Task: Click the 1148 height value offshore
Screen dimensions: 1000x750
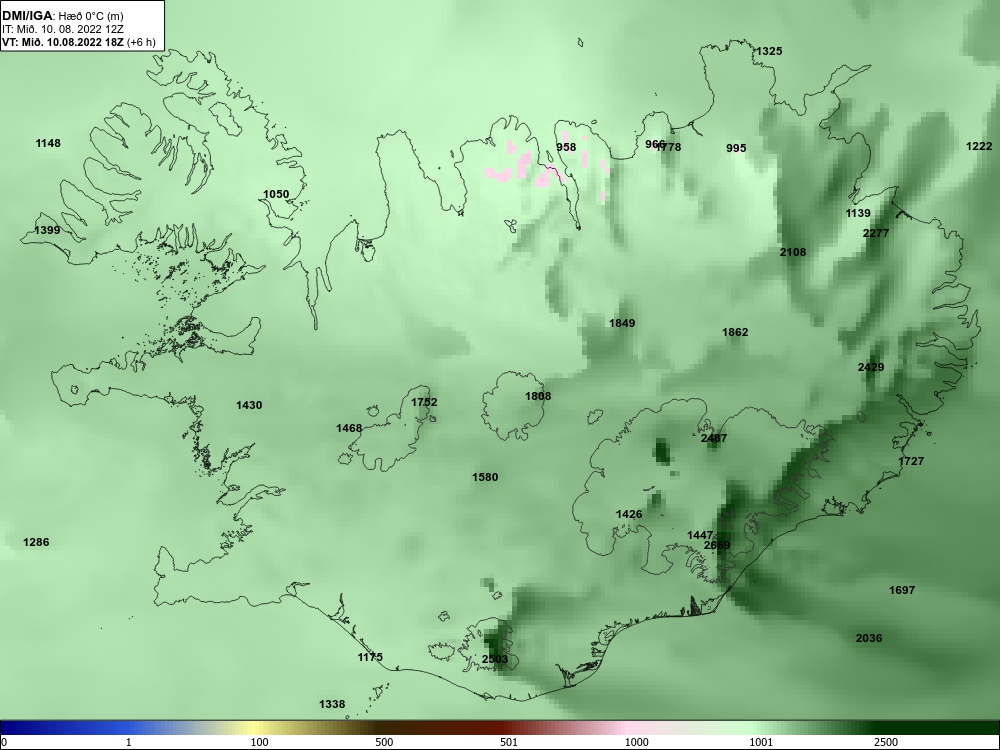Action: tap(48, 143)
